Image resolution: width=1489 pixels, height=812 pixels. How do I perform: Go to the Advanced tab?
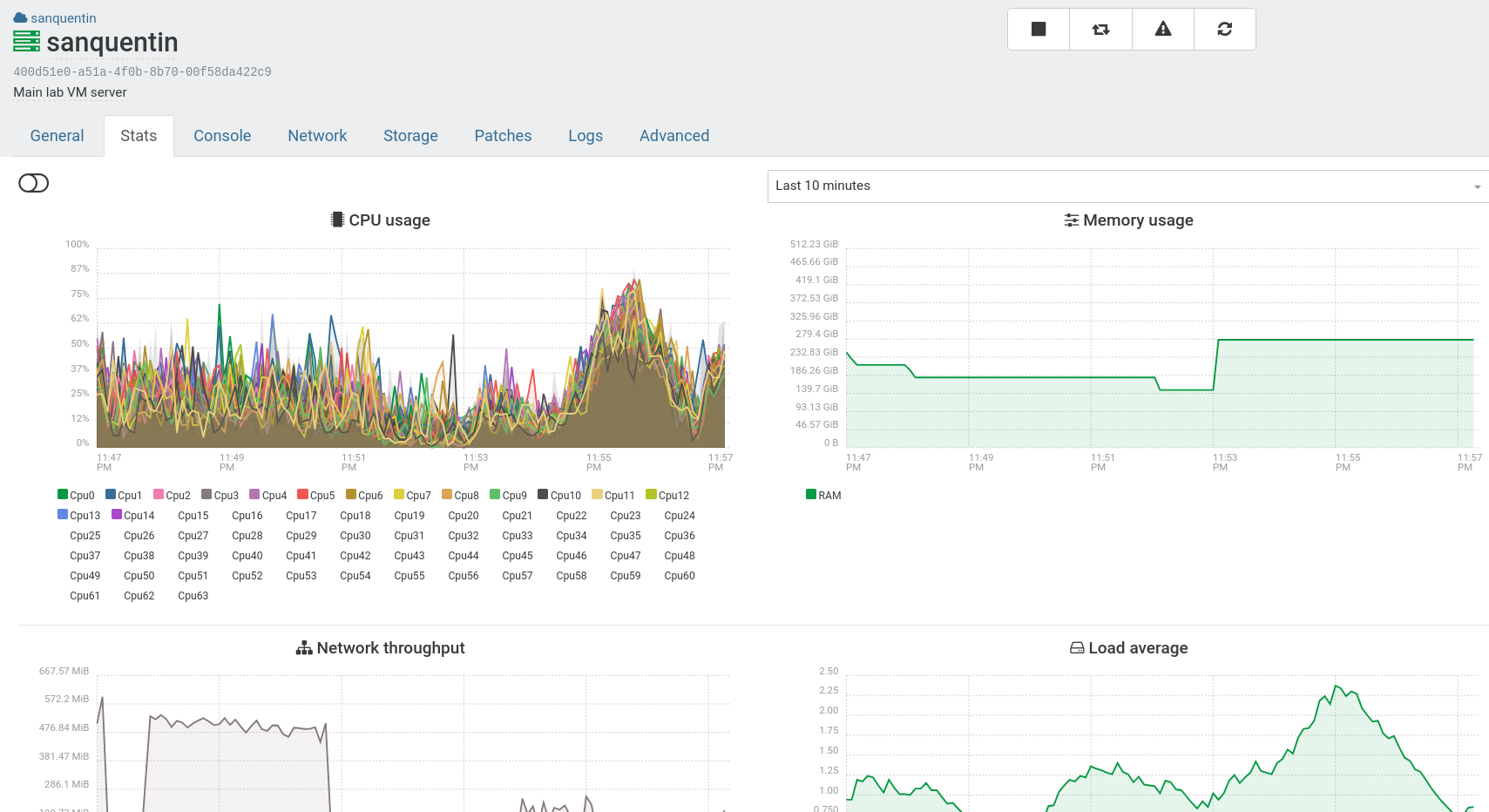click(x=673, y=136)
